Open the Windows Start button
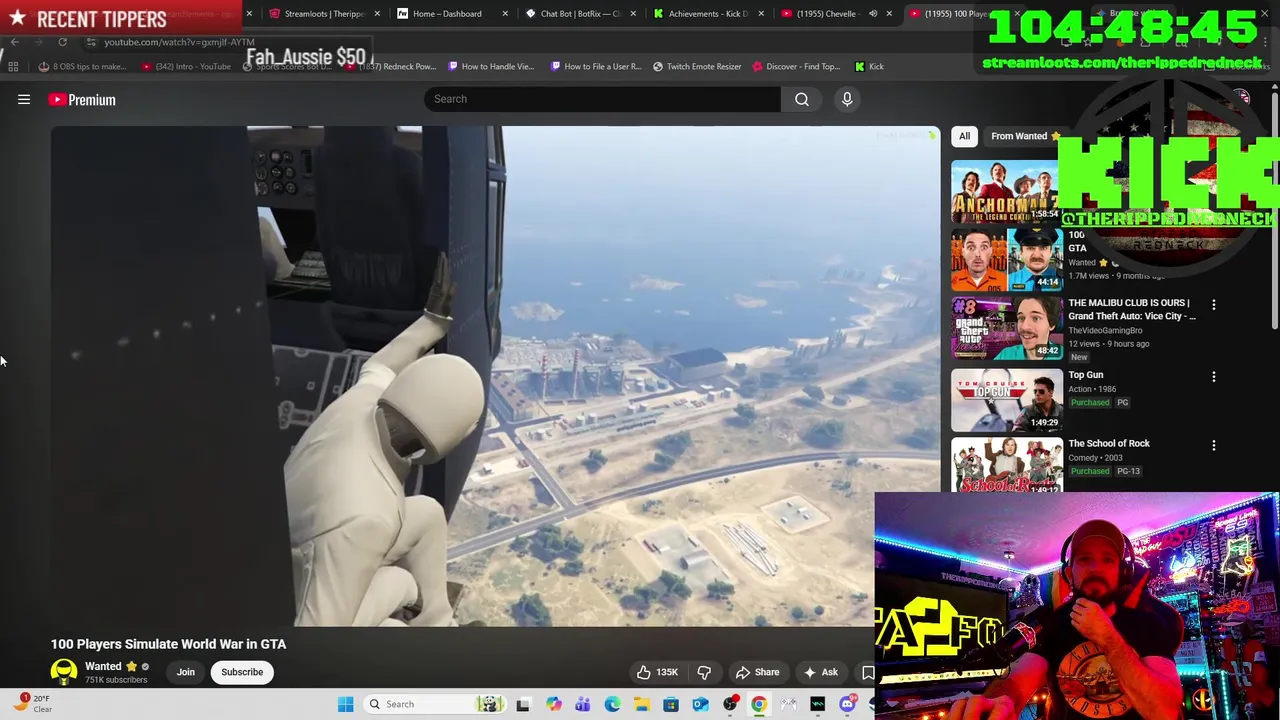The image size is (1280, 720). point(345,704)
